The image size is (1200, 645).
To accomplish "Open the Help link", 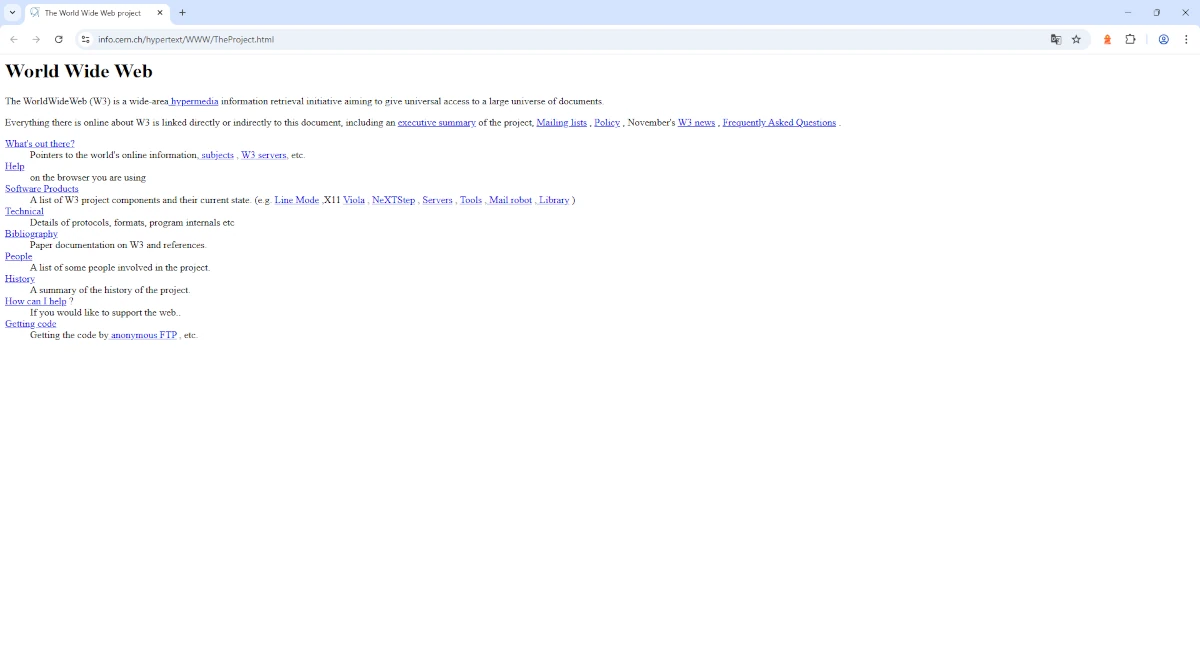I will click(15, 166).
